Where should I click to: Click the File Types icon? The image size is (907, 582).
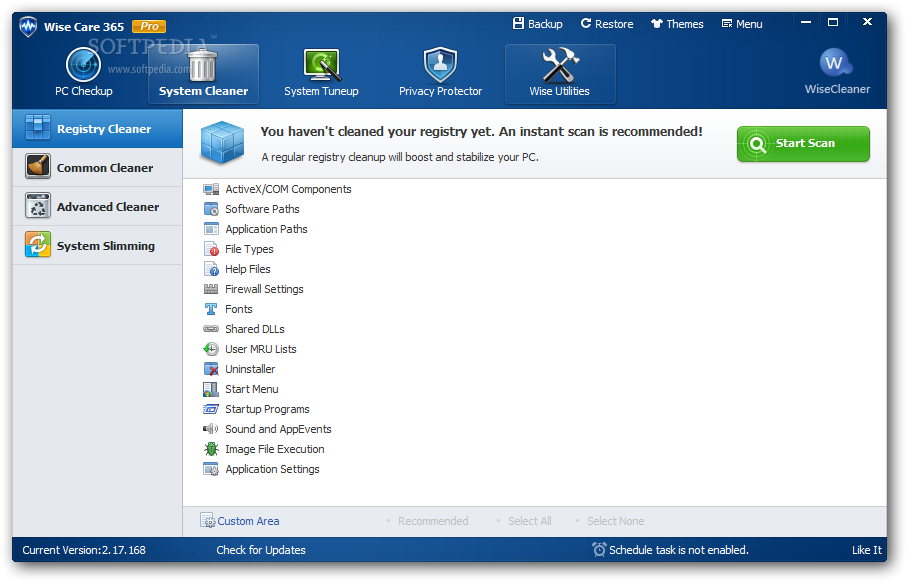[x=211, y=249]
